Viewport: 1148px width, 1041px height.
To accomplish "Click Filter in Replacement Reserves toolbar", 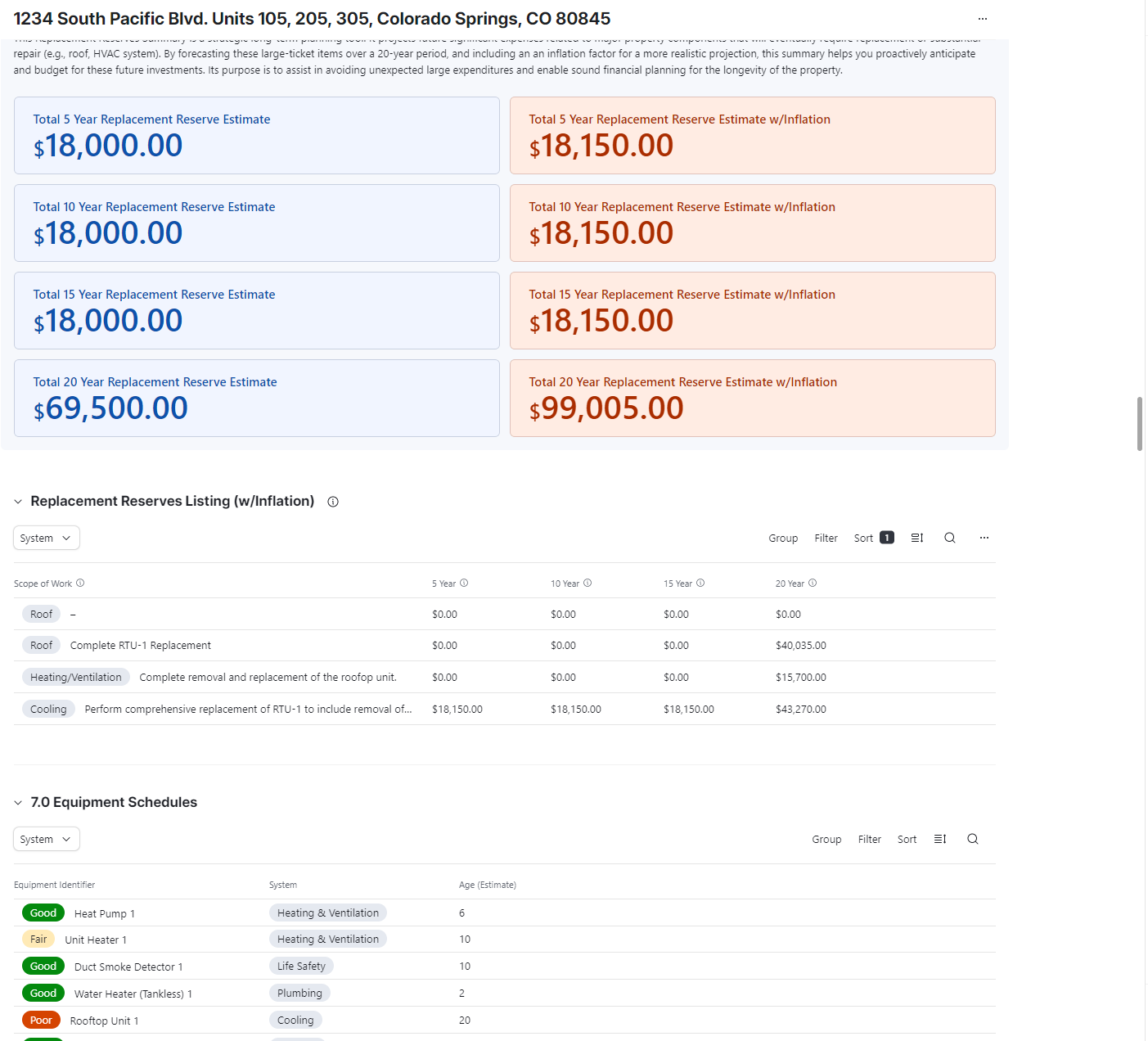I will tap(826, 538).
